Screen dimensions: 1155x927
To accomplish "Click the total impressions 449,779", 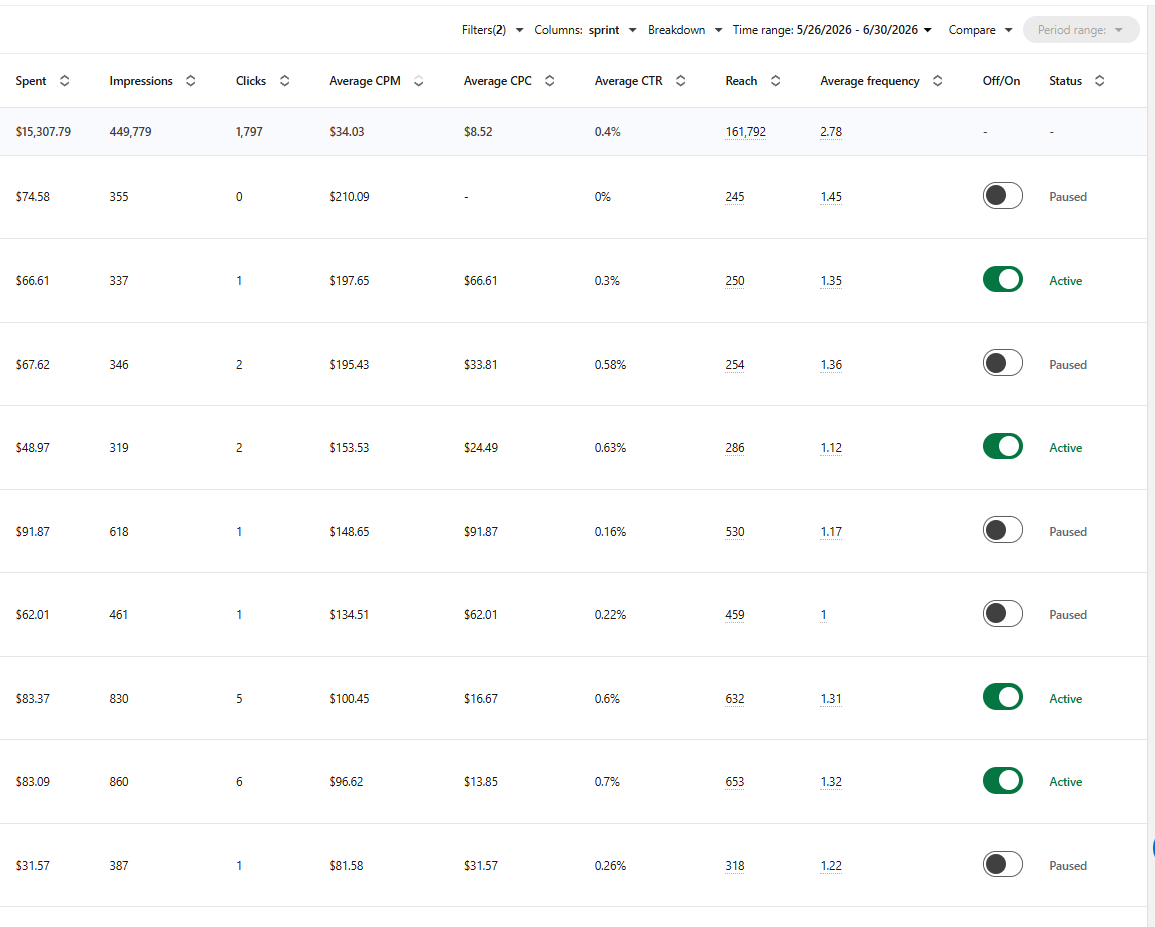I will point(130,132).
